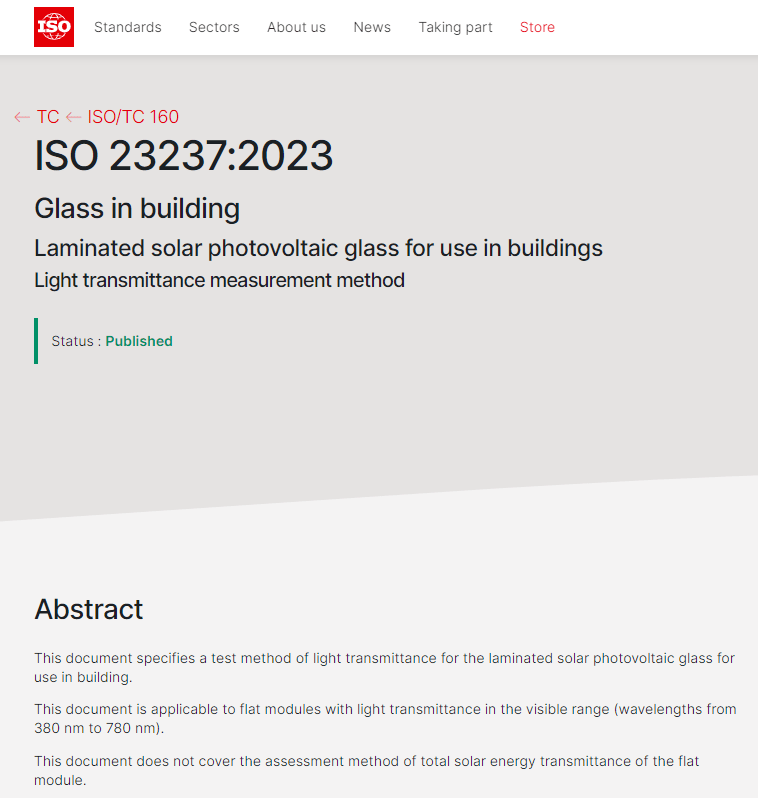Click the paragraph about test method

click(x=384, y=667)
